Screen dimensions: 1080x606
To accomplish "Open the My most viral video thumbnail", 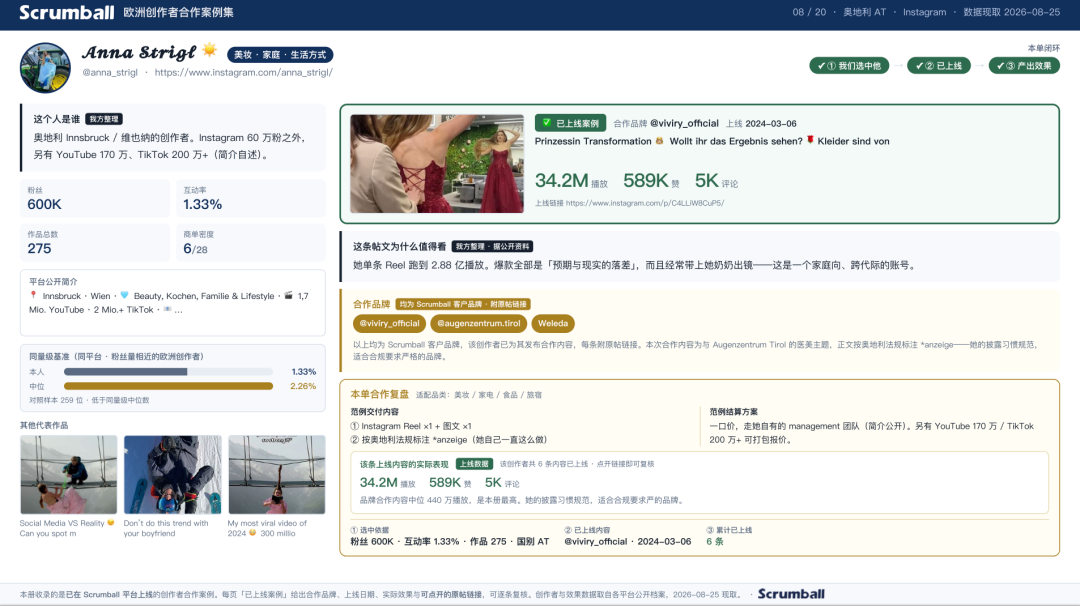I will pyautogui.click(x=277, y=474).
